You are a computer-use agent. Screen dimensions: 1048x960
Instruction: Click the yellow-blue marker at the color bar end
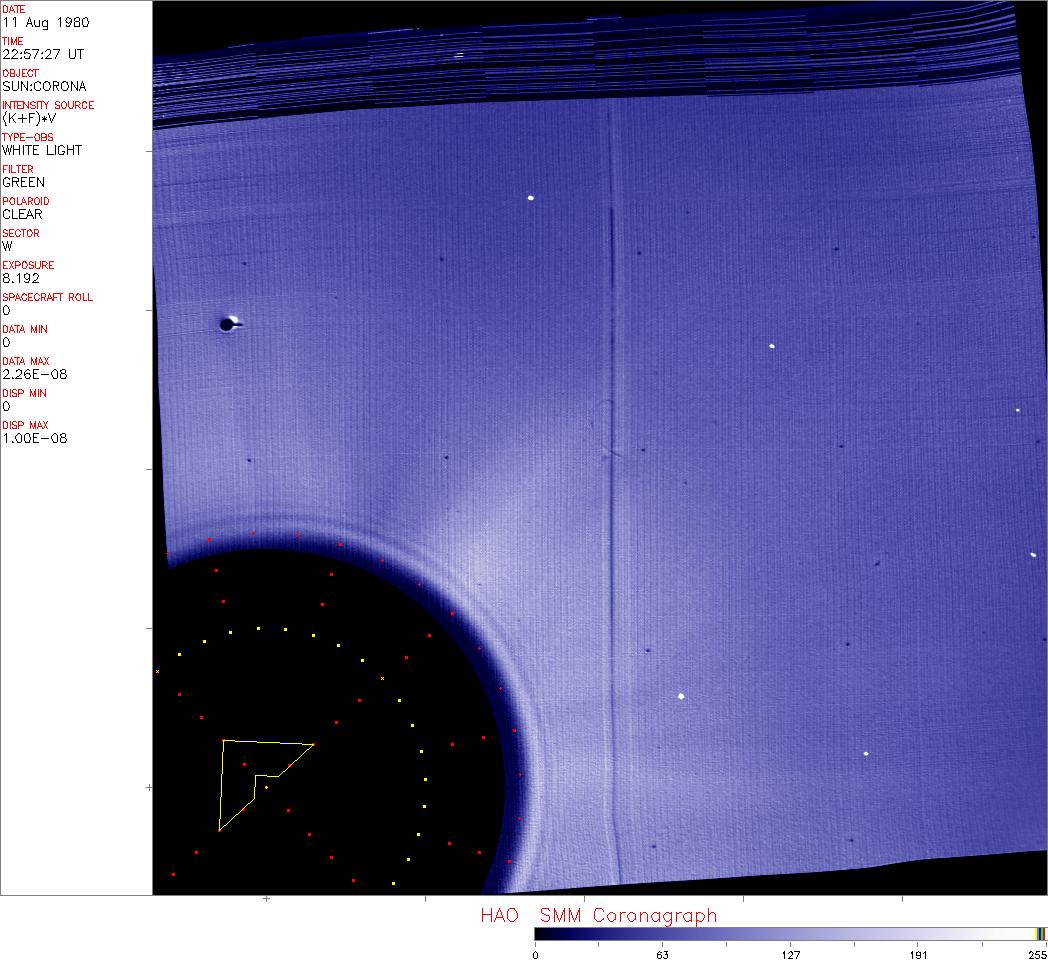1040,933
